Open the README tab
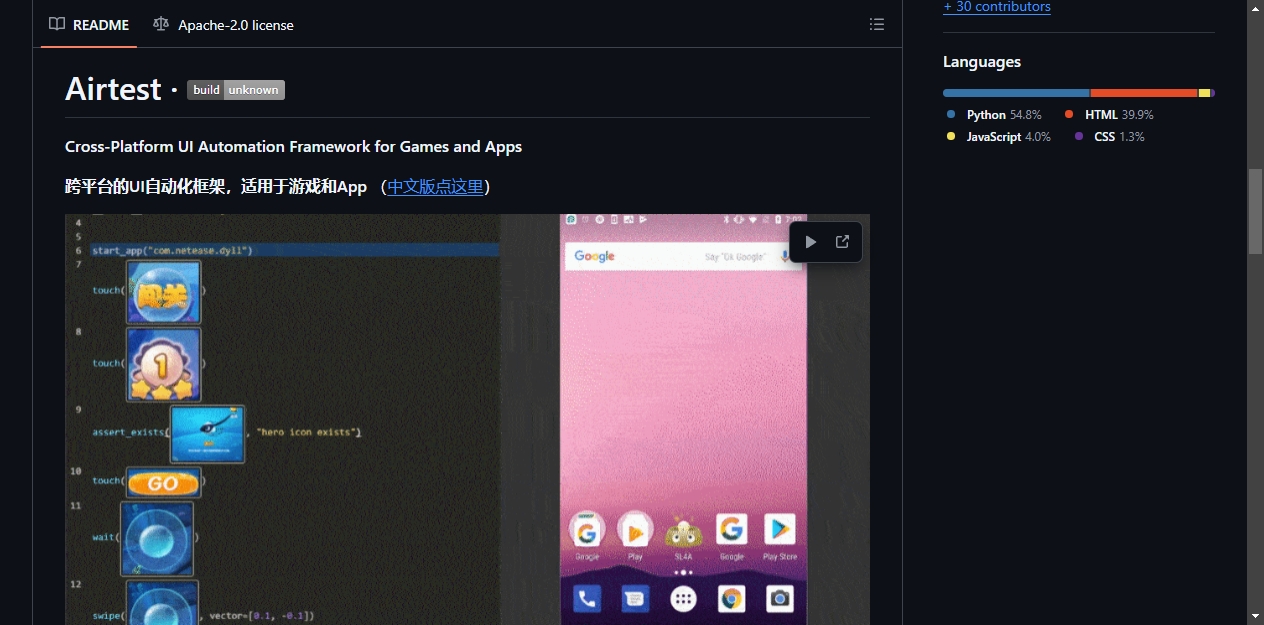 coord(88,24)
